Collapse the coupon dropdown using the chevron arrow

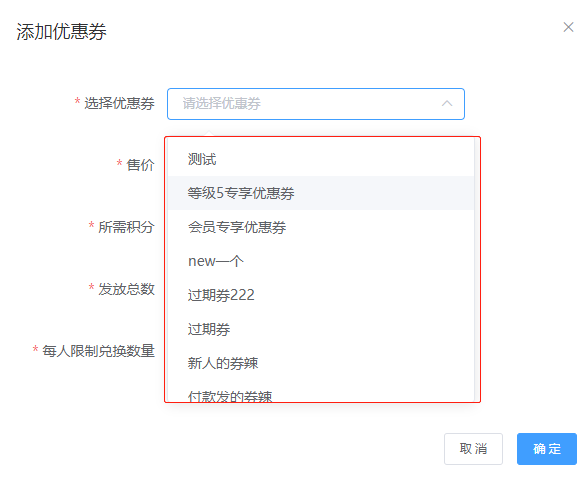click(447, 103)
